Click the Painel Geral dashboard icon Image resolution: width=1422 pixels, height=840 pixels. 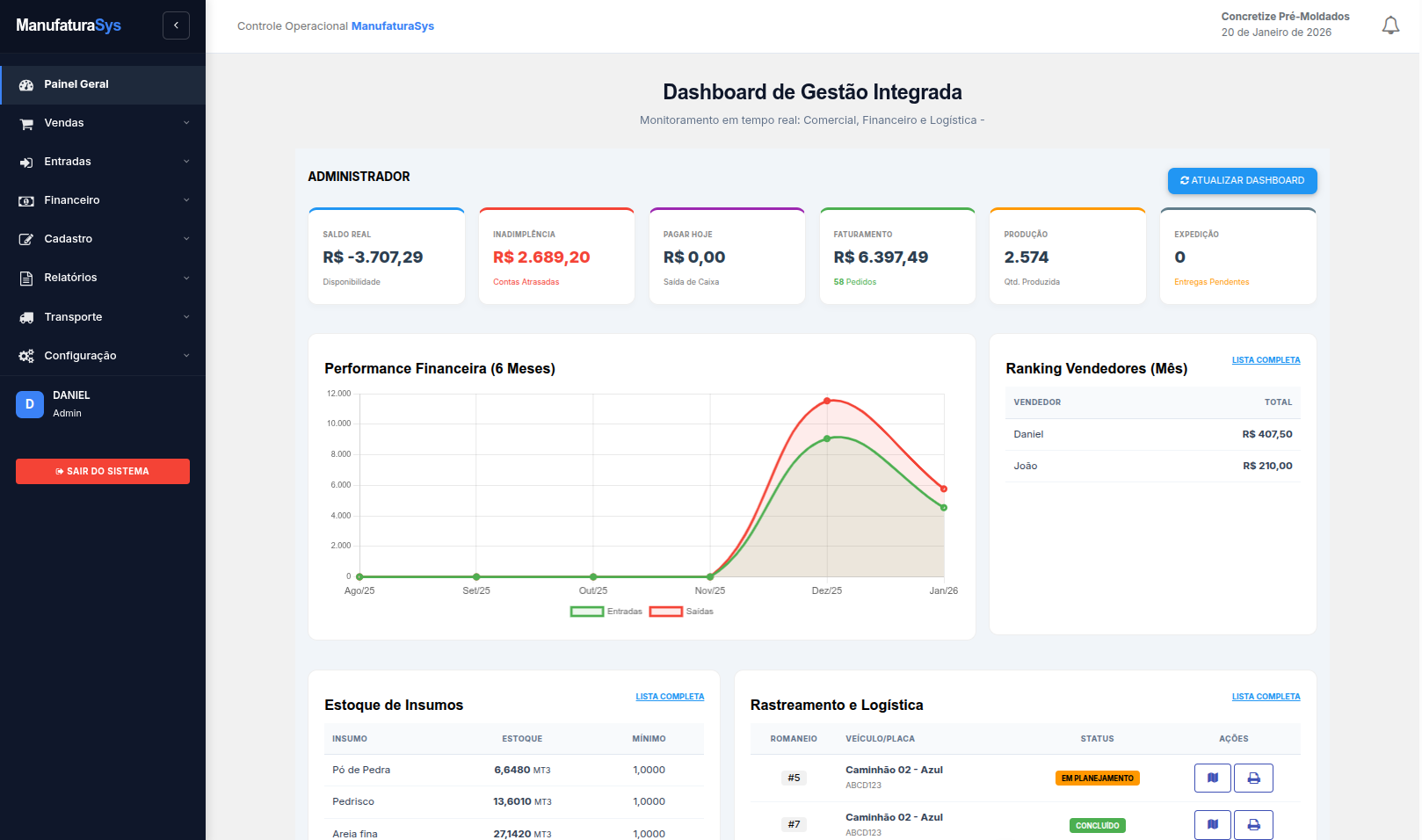click(x=26, y=85)
